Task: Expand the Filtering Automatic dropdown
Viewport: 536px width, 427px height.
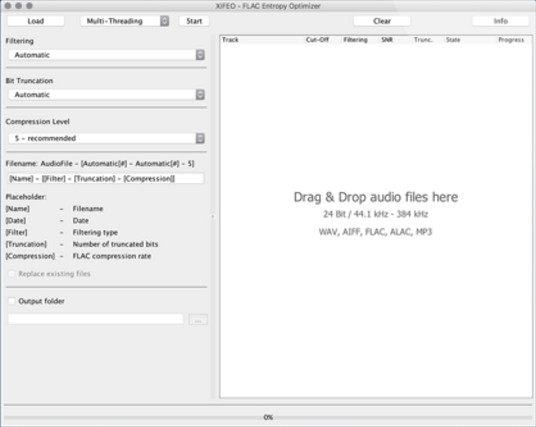Action: (106, 55)
